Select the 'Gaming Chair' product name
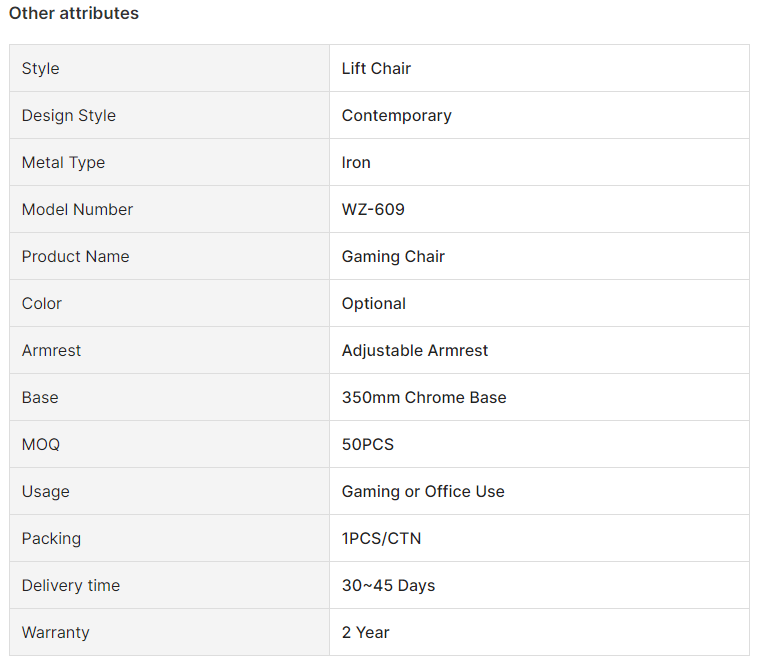The image size is (766, 668). (x=393, y=257)
